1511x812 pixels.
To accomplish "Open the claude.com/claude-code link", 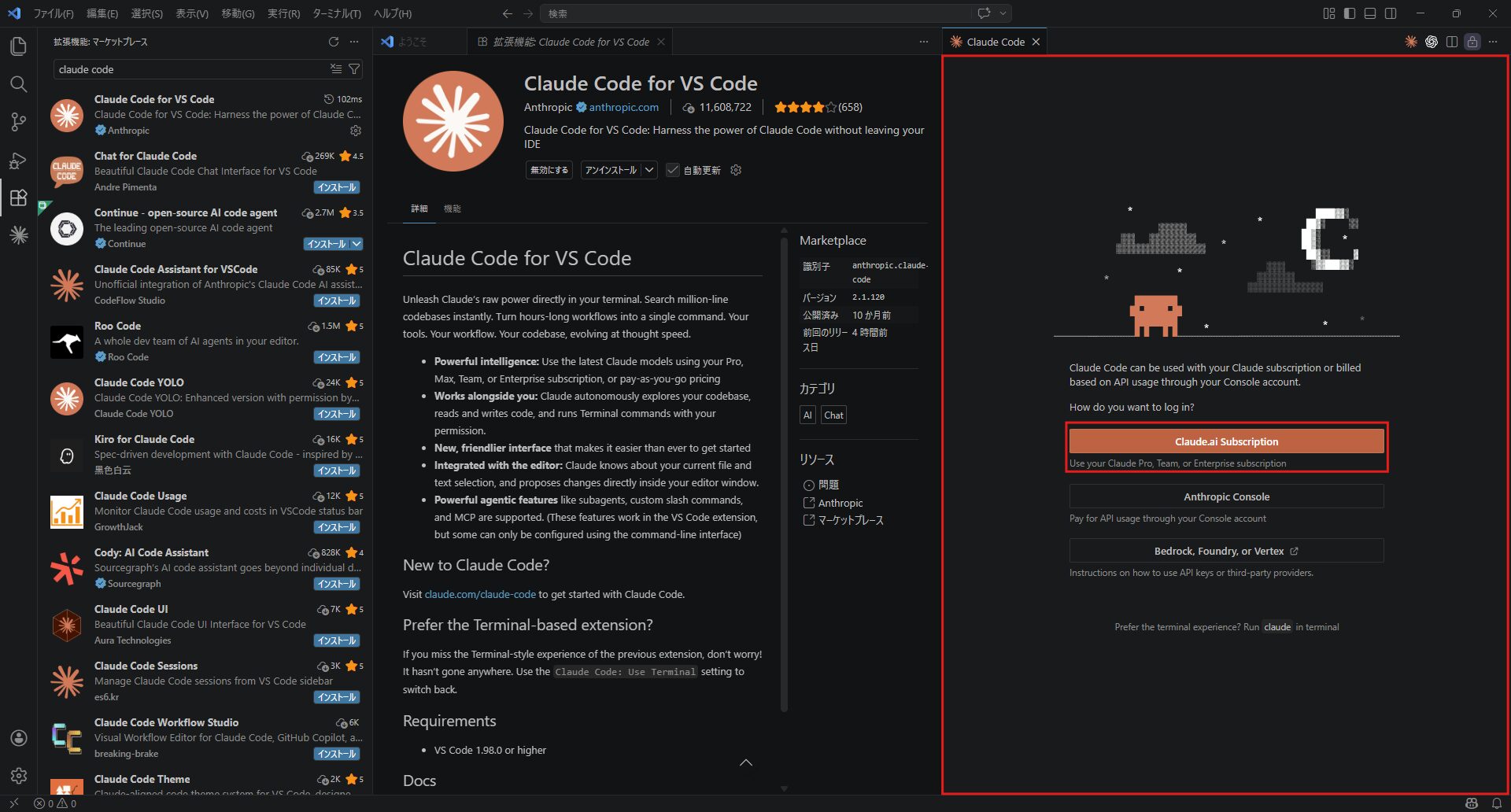I will tap(480, 594).
